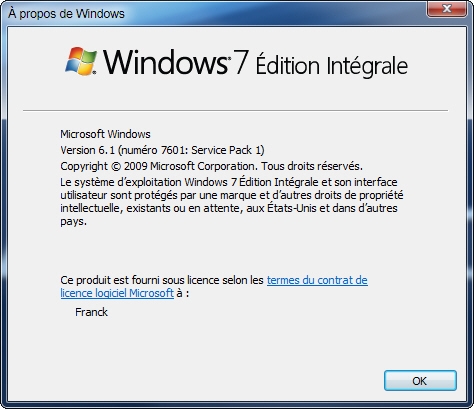Click the licensed user name Franck
The width and height of the screenshot is (474, 409).
click(x=91, y=312)
